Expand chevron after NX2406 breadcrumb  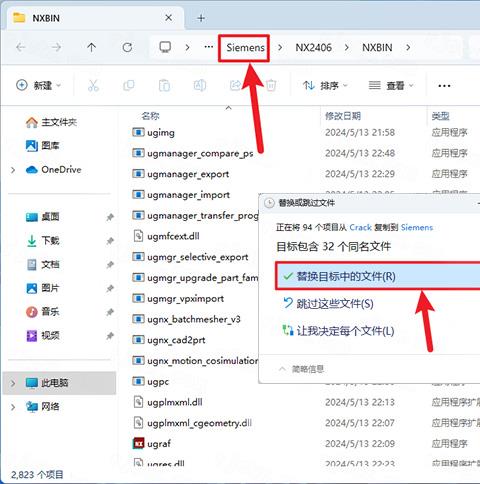(x=347, y=48)
